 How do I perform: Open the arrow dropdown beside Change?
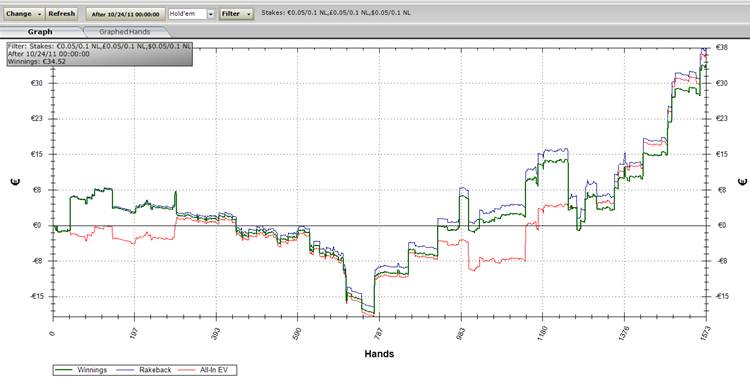point(39,14)
